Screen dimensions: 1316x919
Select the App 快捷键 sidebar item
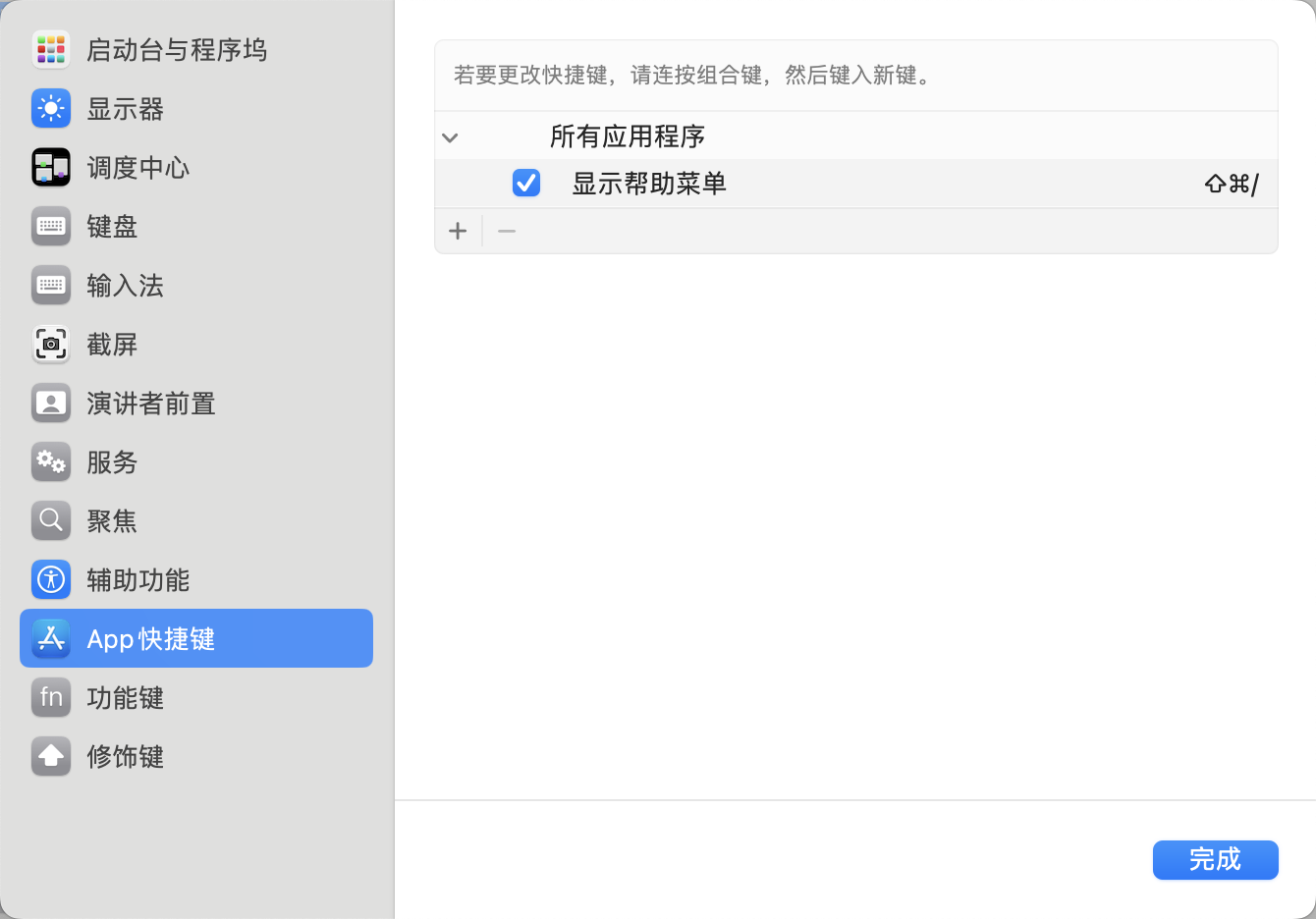[196, 638]
